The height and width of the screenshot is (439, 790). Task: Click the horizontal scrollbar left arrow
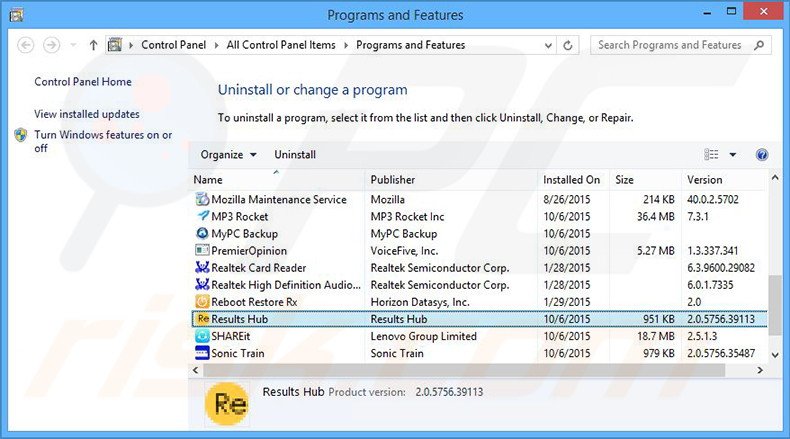[x=196, y=370]
